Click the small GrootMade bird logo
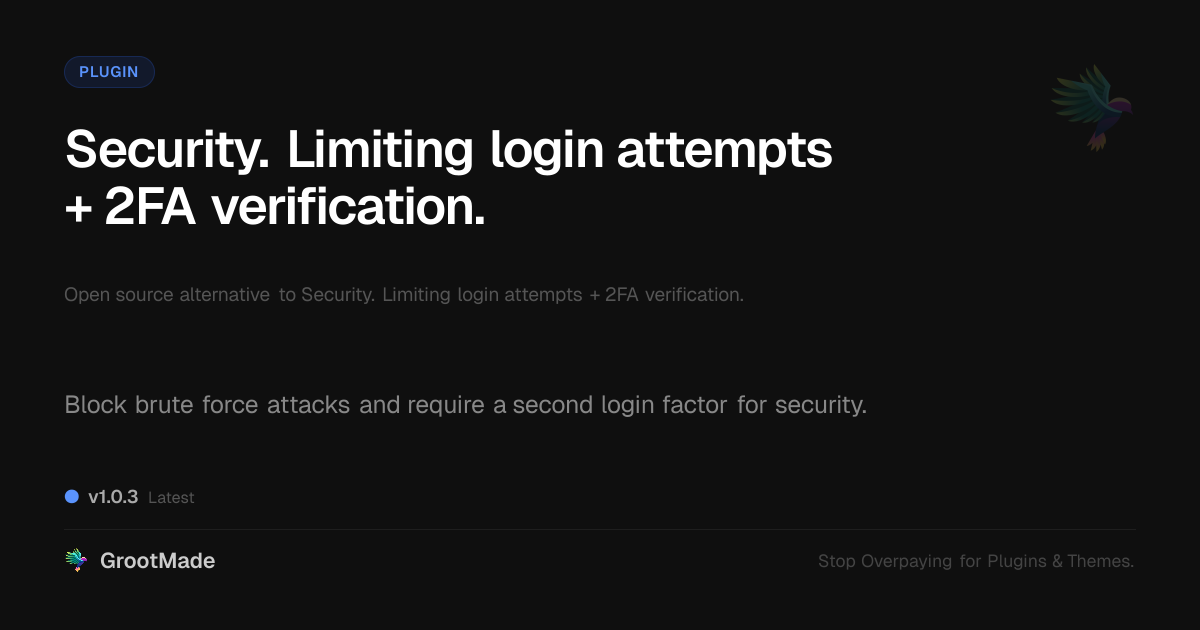Image resolution: width=1200 pixels, height=630 pixels. [x=76, y=561]
